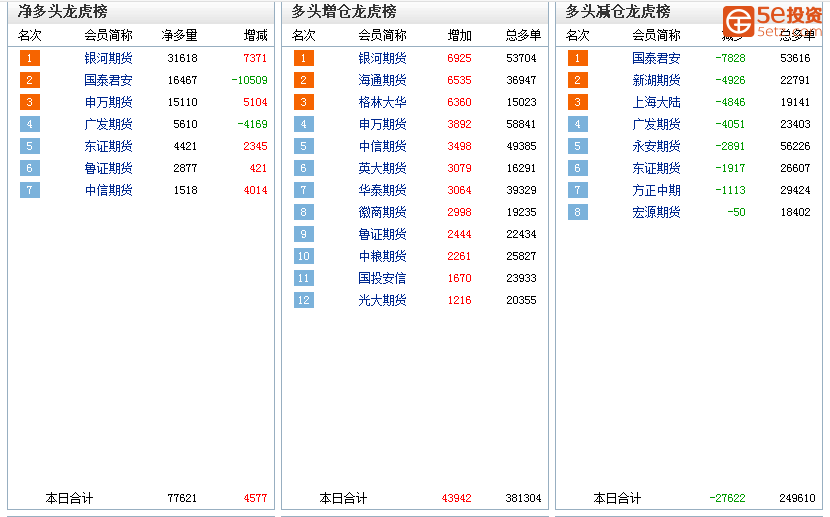This screenshot has height=517, width=830.
Task: Click the 中粮期货 member link
Action: tap(382, 256)
